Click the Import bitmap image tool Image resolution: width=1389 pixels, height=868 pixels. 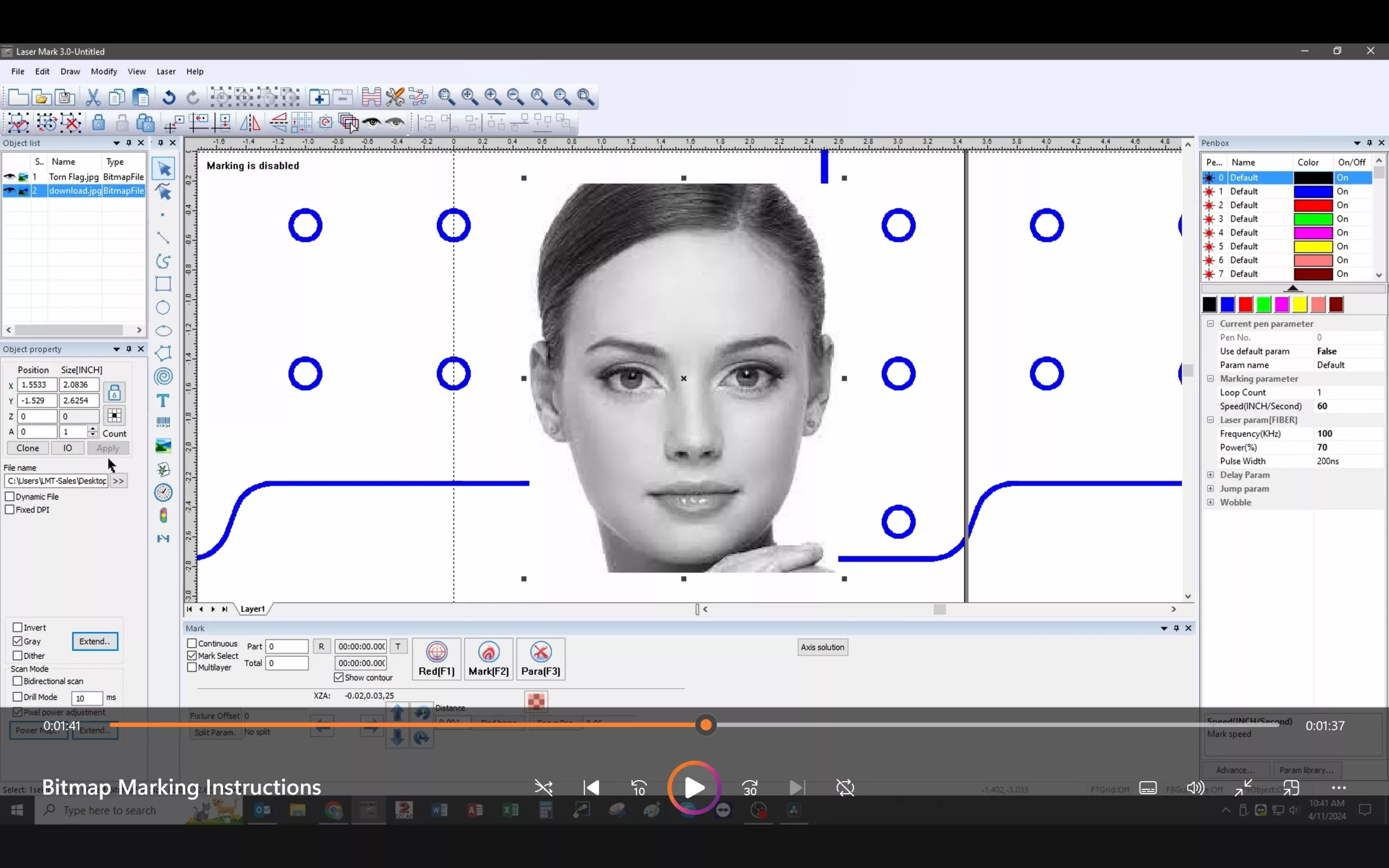[x=163, y=446]
